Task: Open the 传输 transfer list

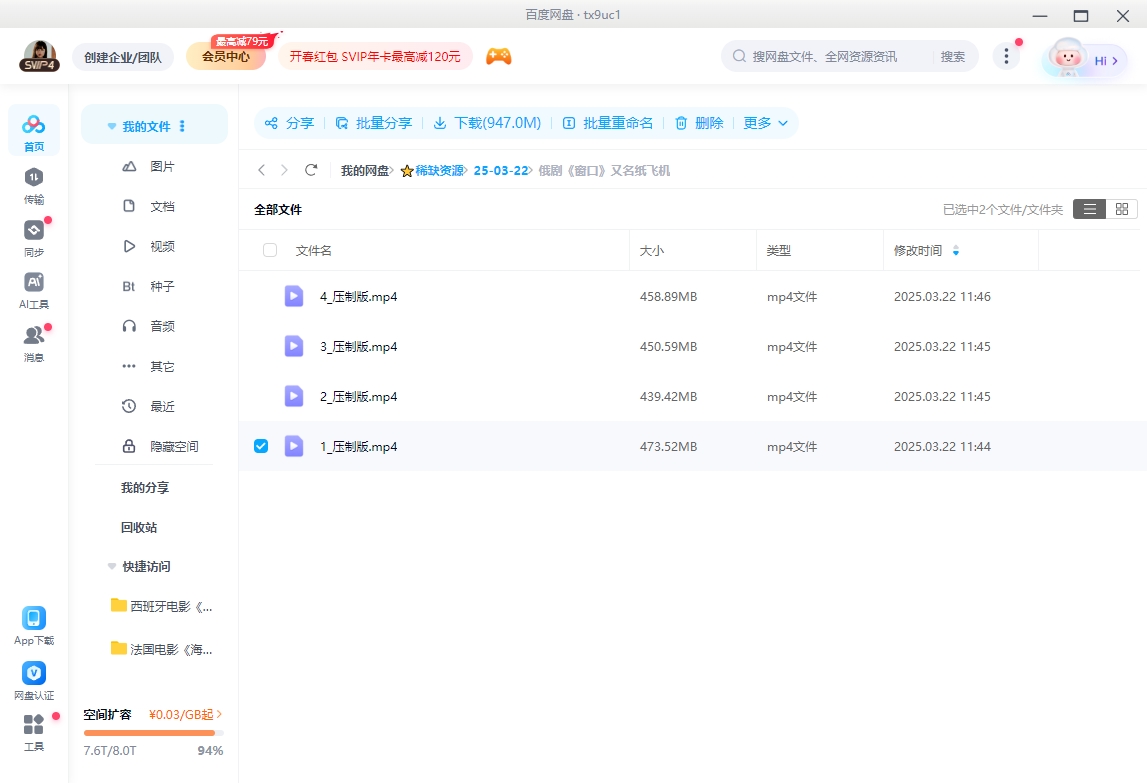Action: pyautogui.click(x=33, y=187)
